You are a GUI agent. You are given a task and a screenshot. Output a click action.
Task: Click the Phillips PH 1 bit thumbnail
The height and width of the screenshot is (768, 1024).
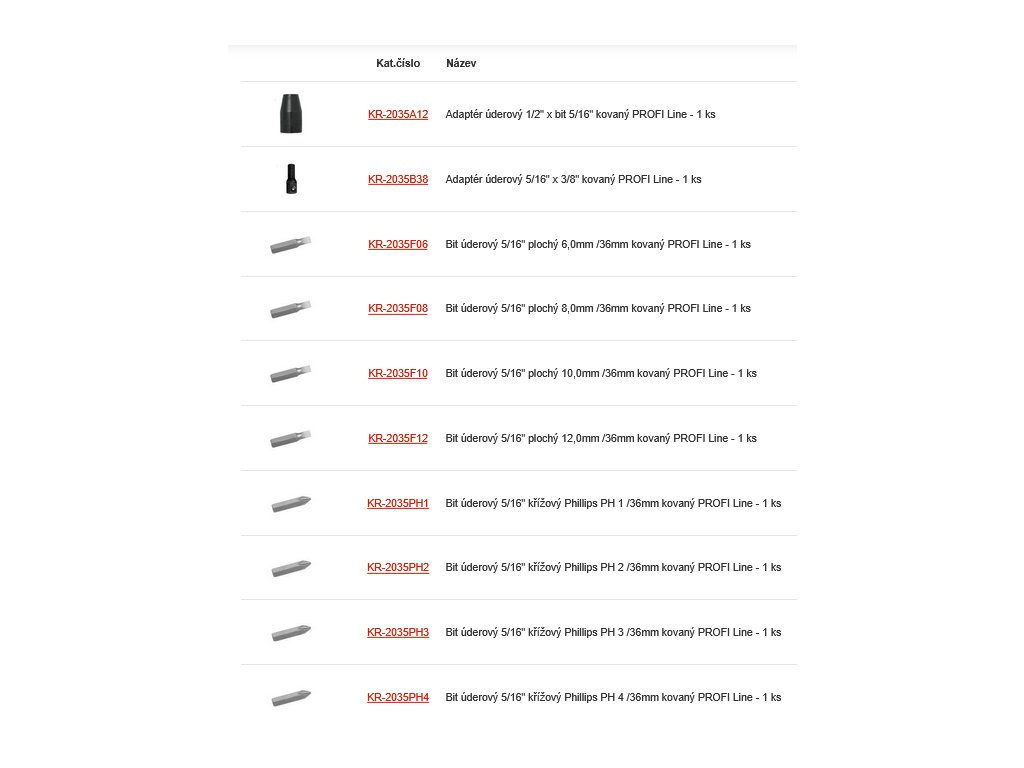pyautogui.click(x=291, y=503)
